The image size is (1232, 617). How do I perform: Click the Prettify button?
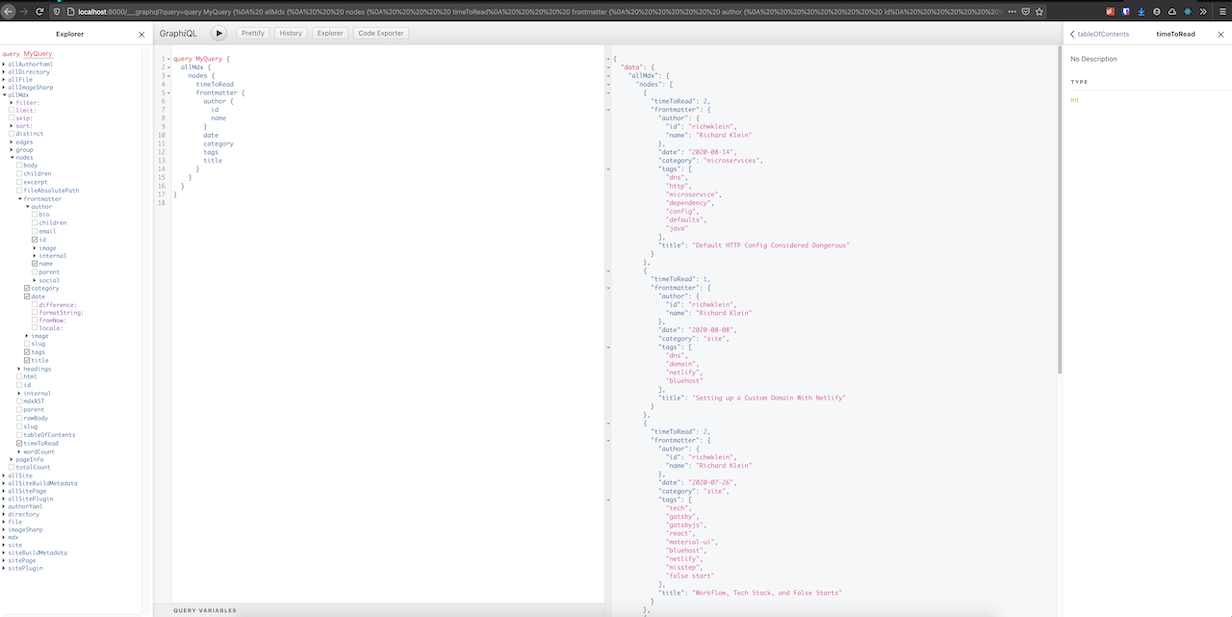[252, 33]
